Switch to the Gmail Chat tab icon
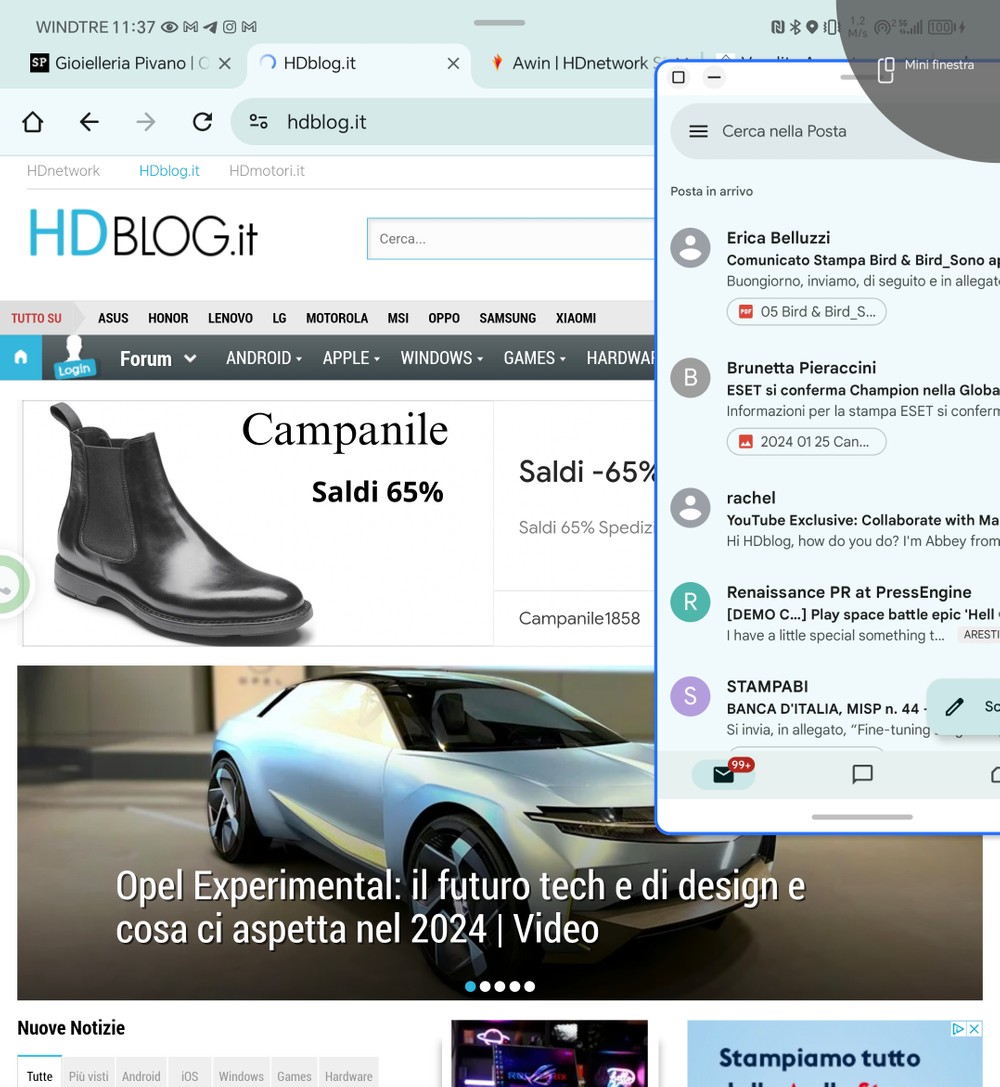 [862, 774]
